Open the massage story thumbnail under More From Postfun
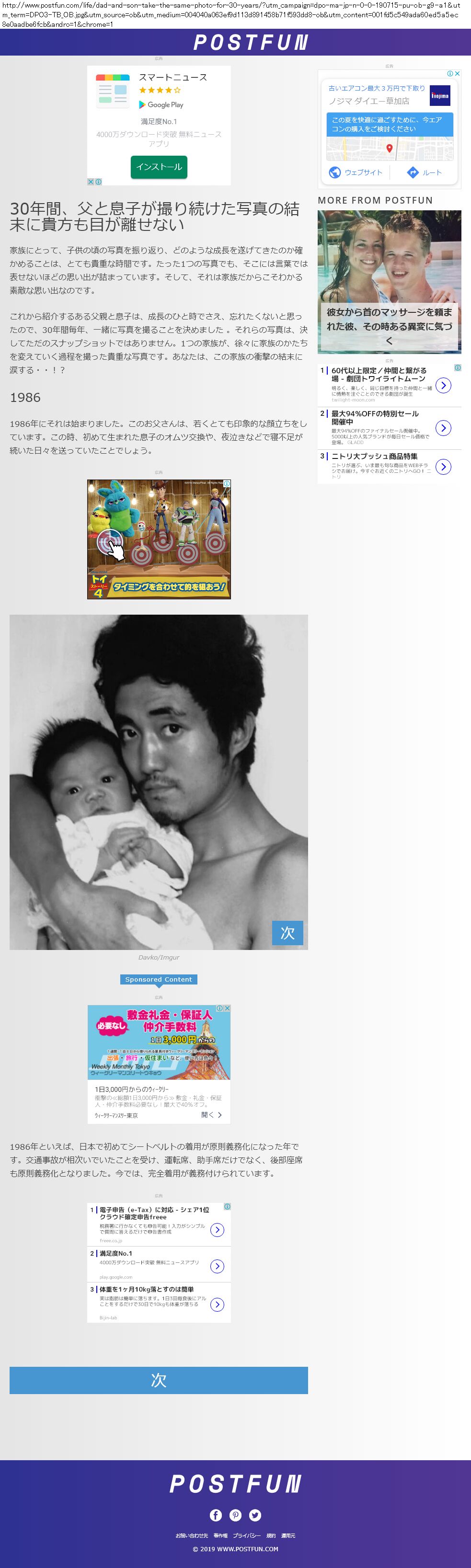 [390, 282]
